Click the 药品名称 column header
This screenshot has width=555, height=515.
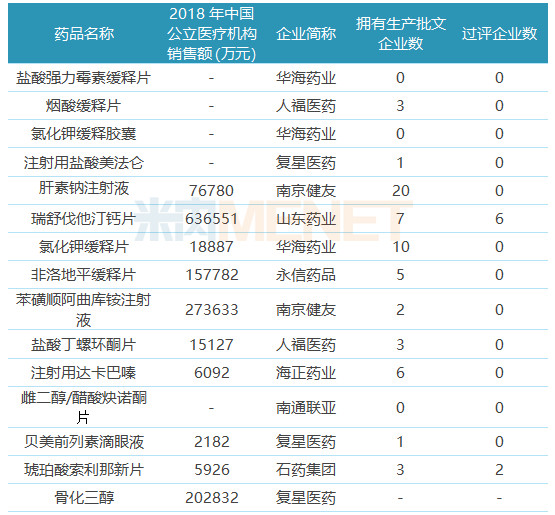pyautogui.click(x=84, y=34)
